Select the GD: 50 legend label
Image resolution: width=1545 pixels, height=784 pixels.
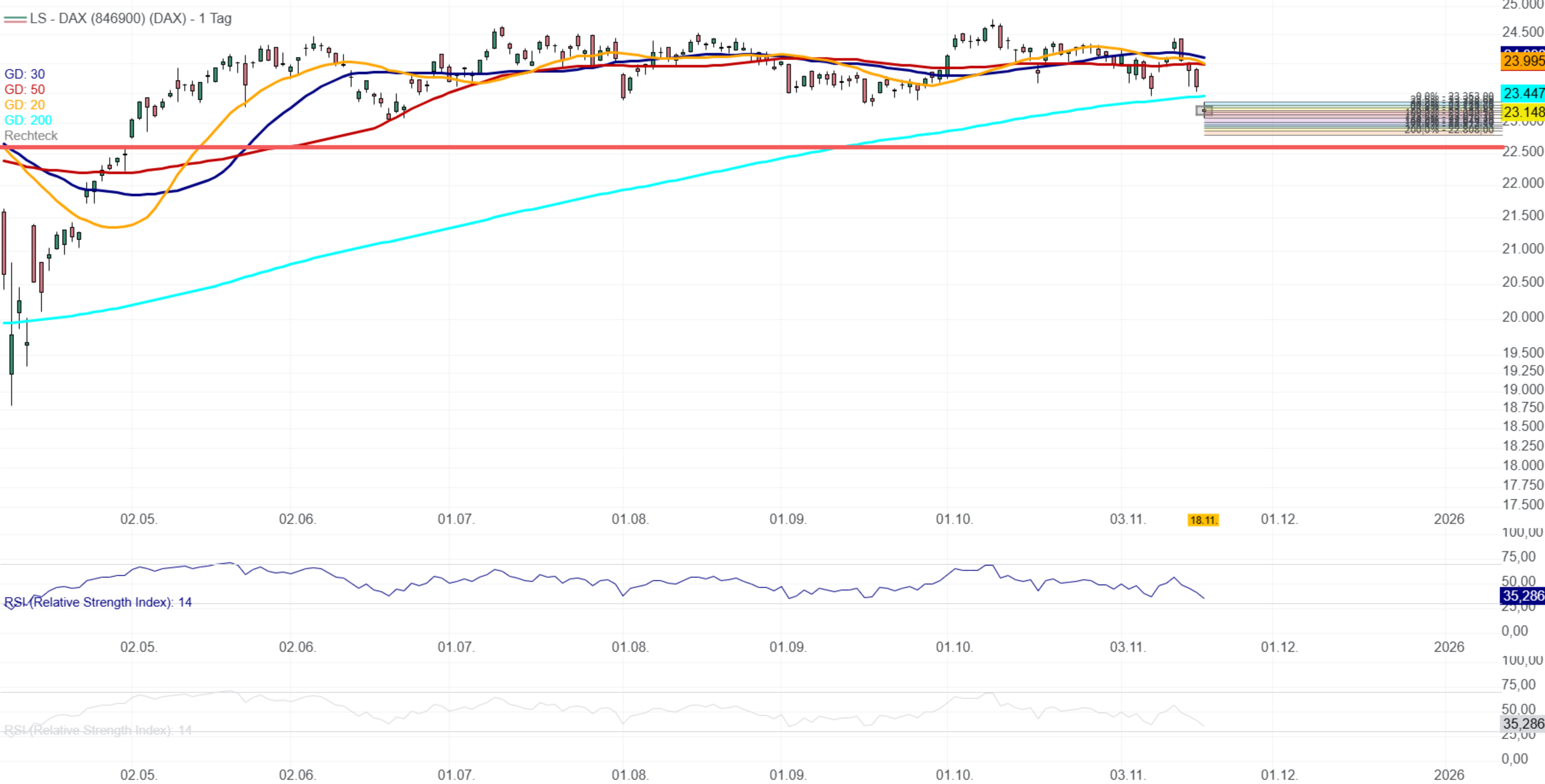tap(25, 90)
